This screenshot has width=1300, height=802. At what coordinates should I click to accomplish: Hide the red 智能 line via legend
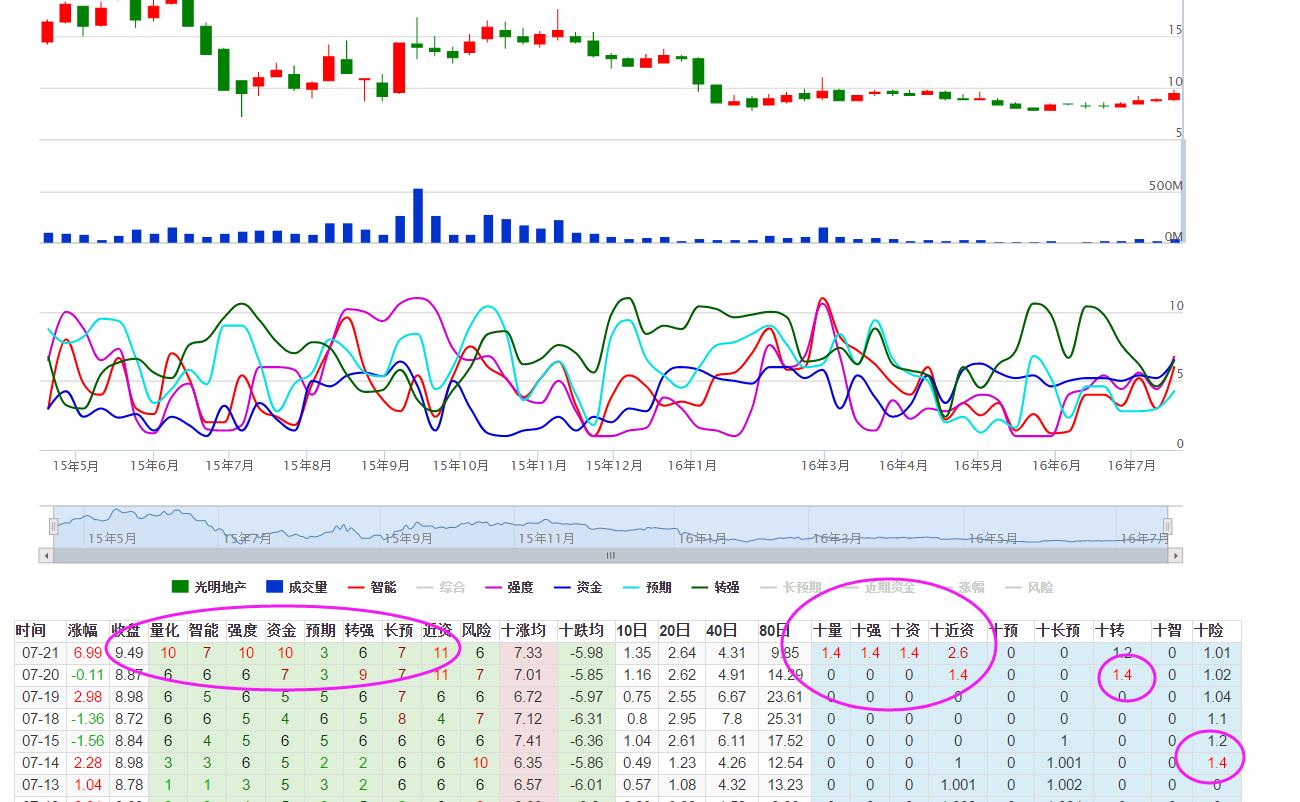tap(372, 587)
